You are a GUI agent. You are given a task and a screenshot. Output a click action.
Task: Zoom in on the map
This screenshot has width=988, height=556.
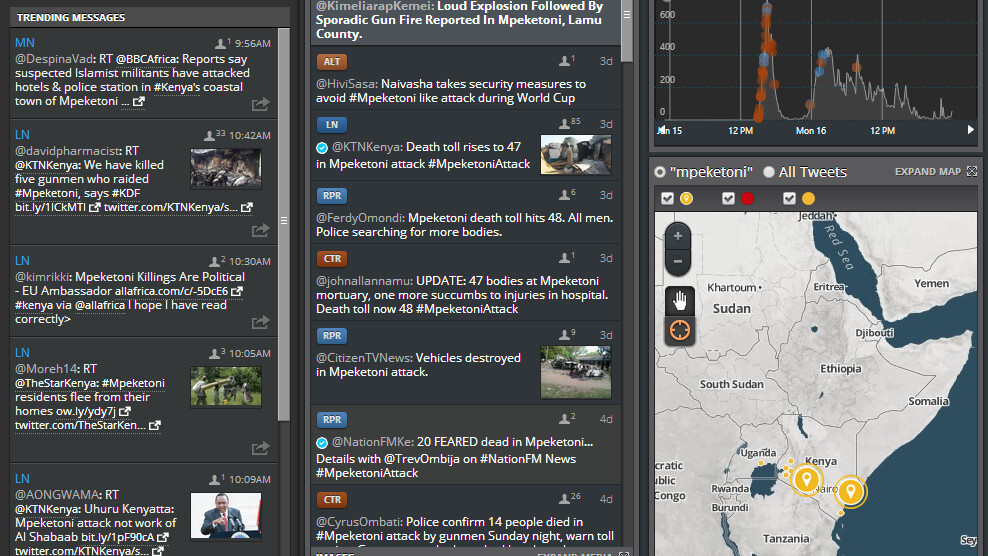click(x=678, y=237)
